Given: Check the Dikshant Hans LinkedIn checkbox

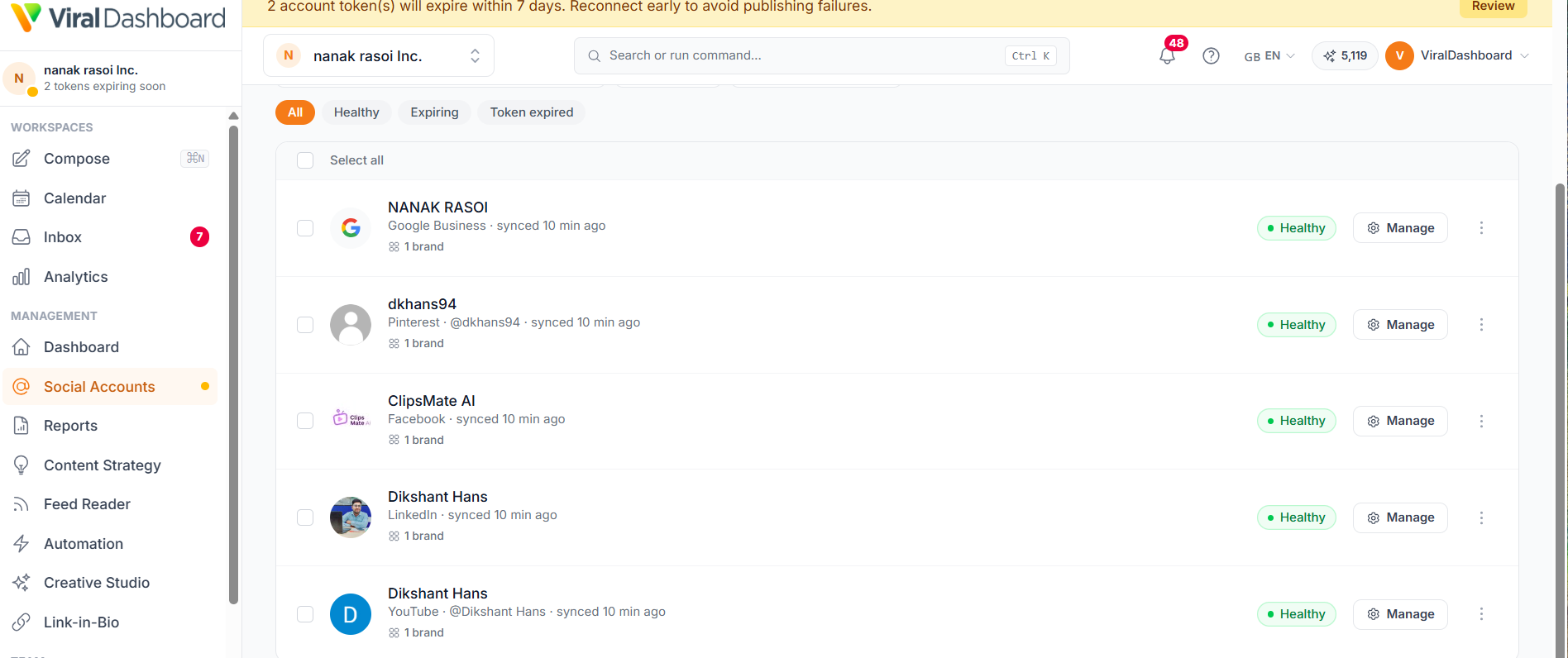Looking at the screenshot, I should point(305,517).
